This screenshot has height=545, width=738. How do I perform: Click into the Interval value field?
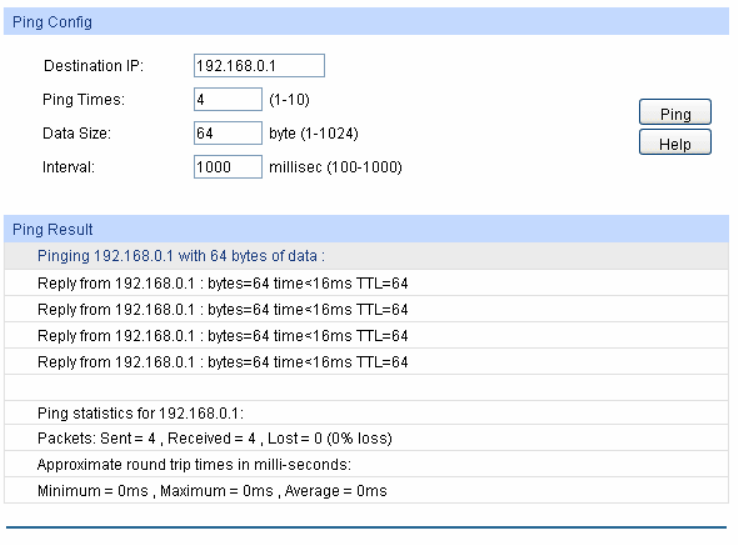(227, 167)
